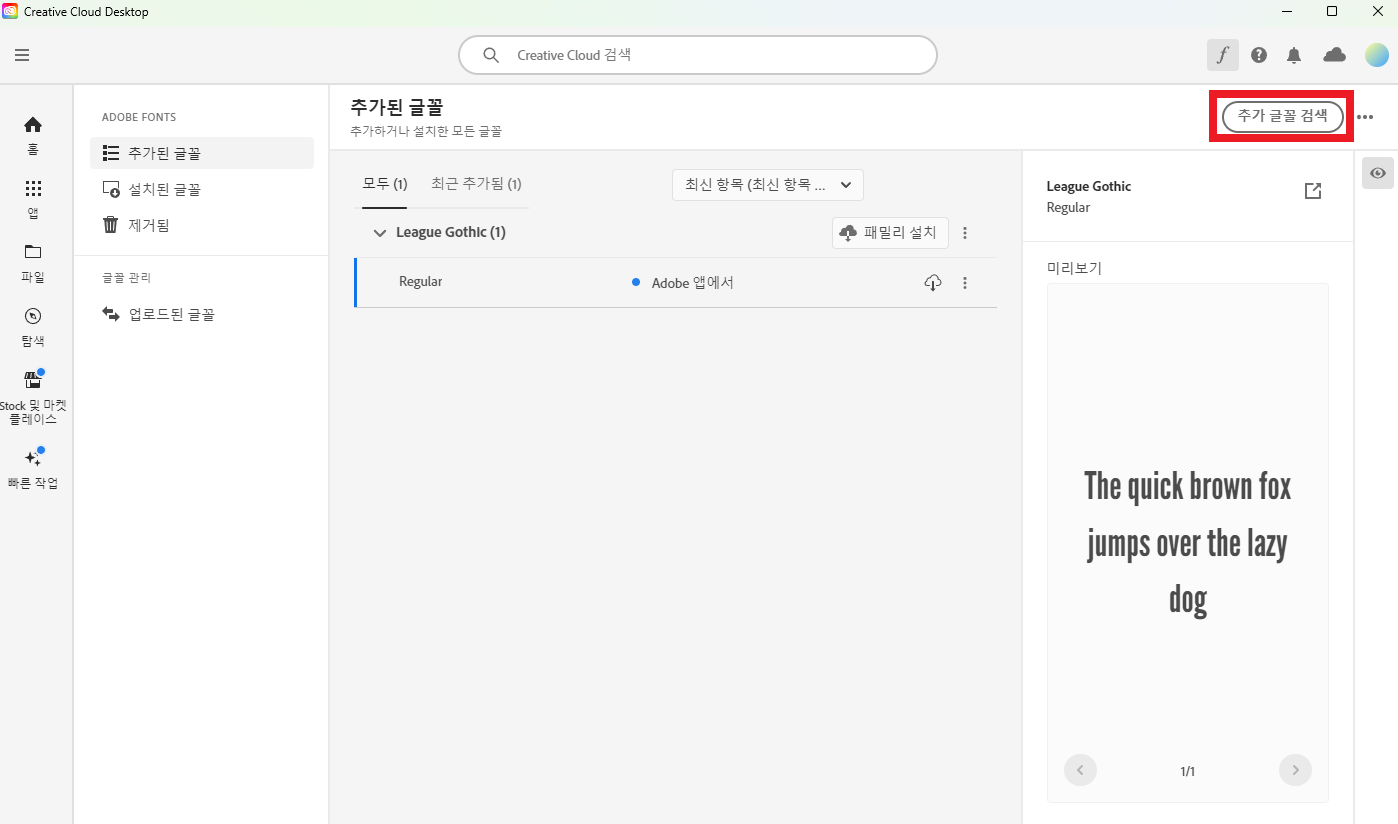Open Files (파일) in sidebar

(x=33, y=262)
